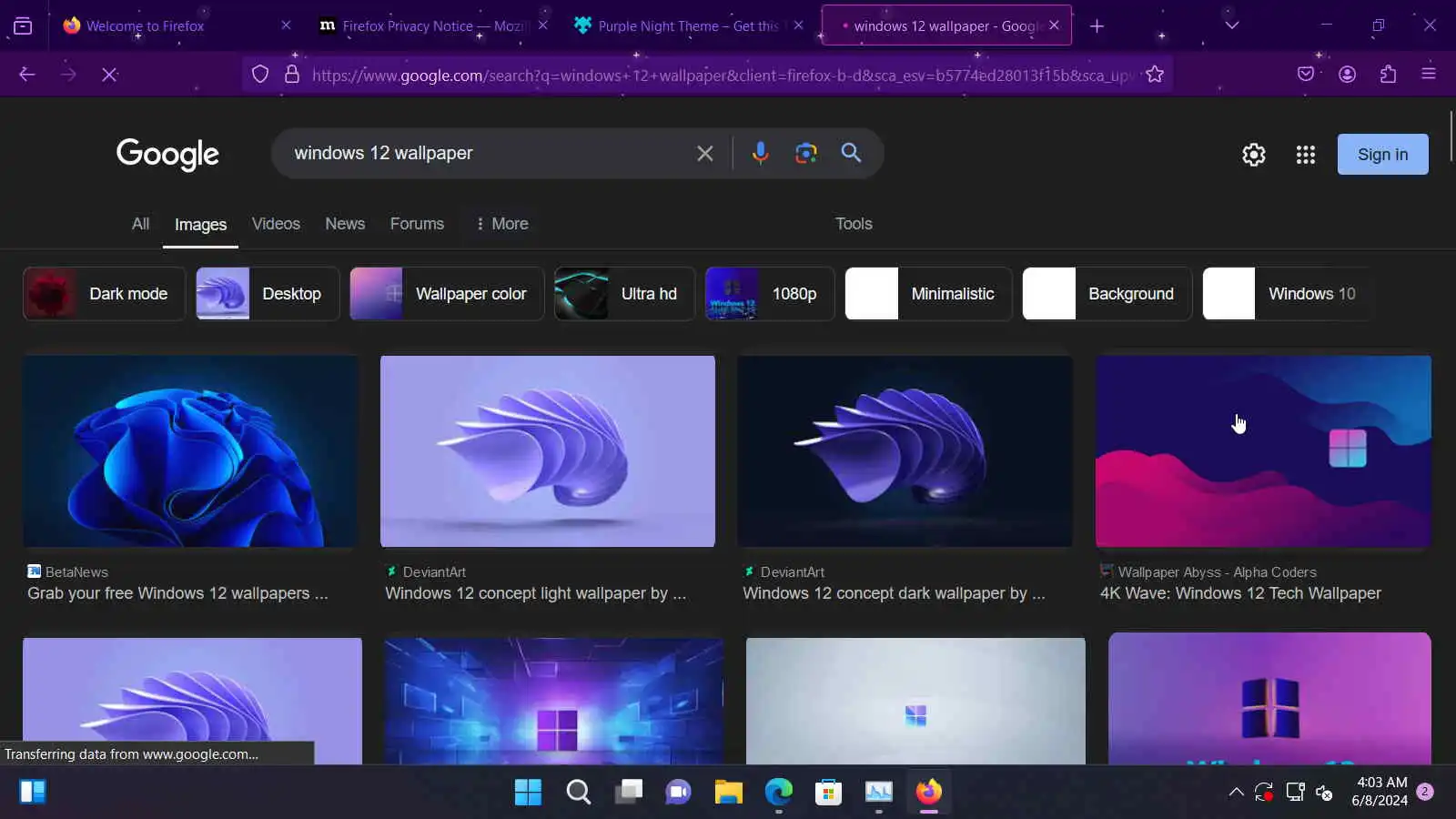List all tabs with the chevron

pos(1232,25)
